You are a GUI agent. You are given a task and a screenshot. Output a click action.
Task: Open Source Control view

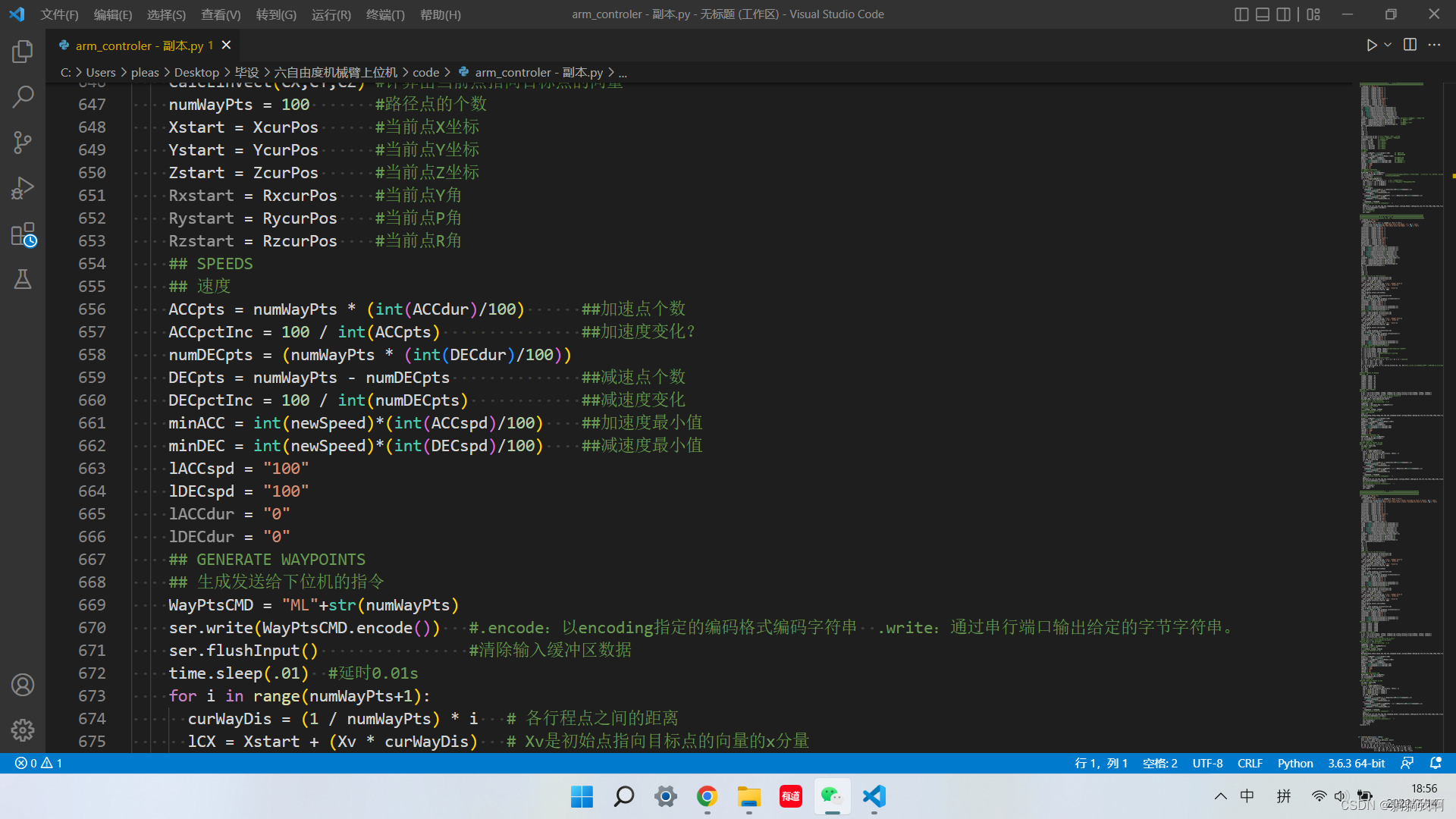[x=23, y=142]
